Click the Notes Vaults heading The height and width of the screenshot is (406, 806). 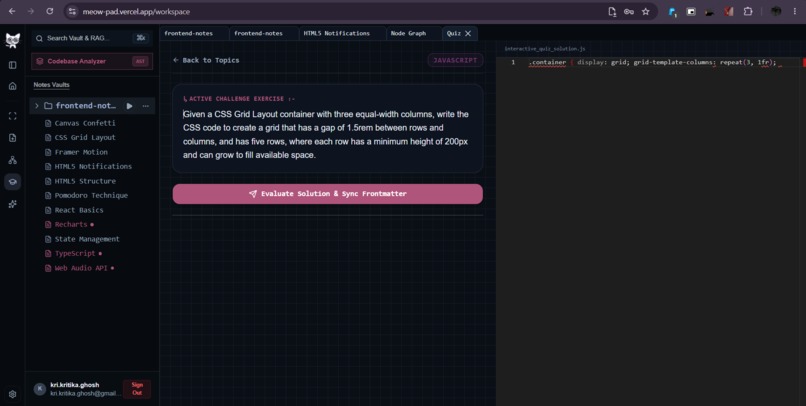[x=51, y=85]
